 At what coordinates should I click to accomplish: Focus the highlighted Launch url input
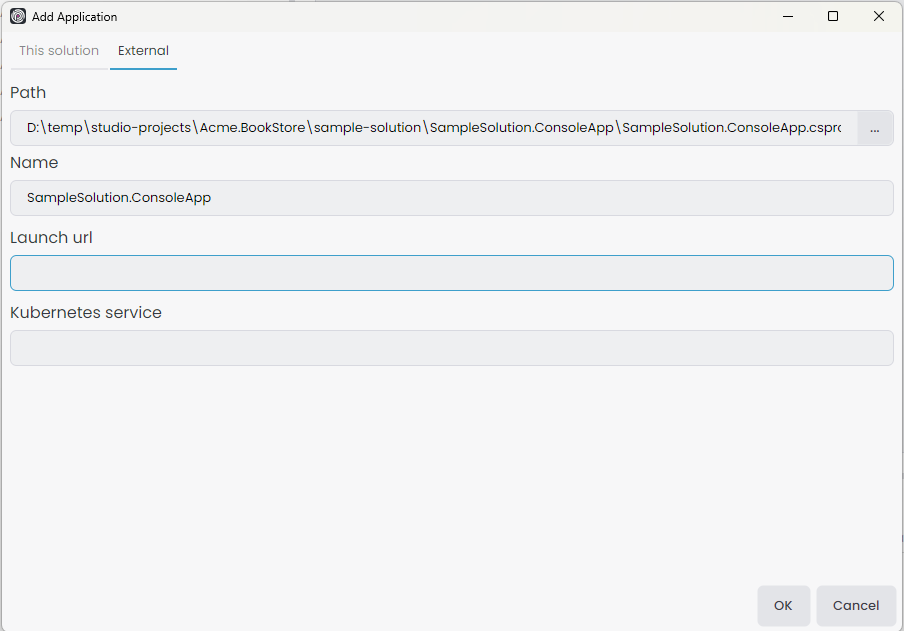click(x=450, y=272)
